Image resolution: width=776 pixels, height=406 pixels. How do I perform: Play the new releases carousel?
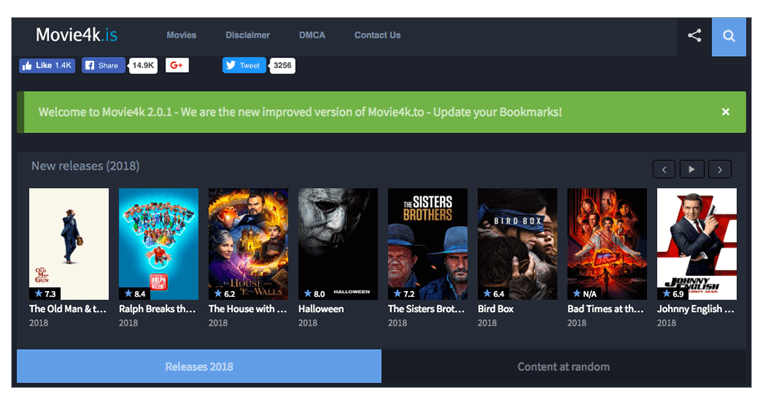point(691,169)
